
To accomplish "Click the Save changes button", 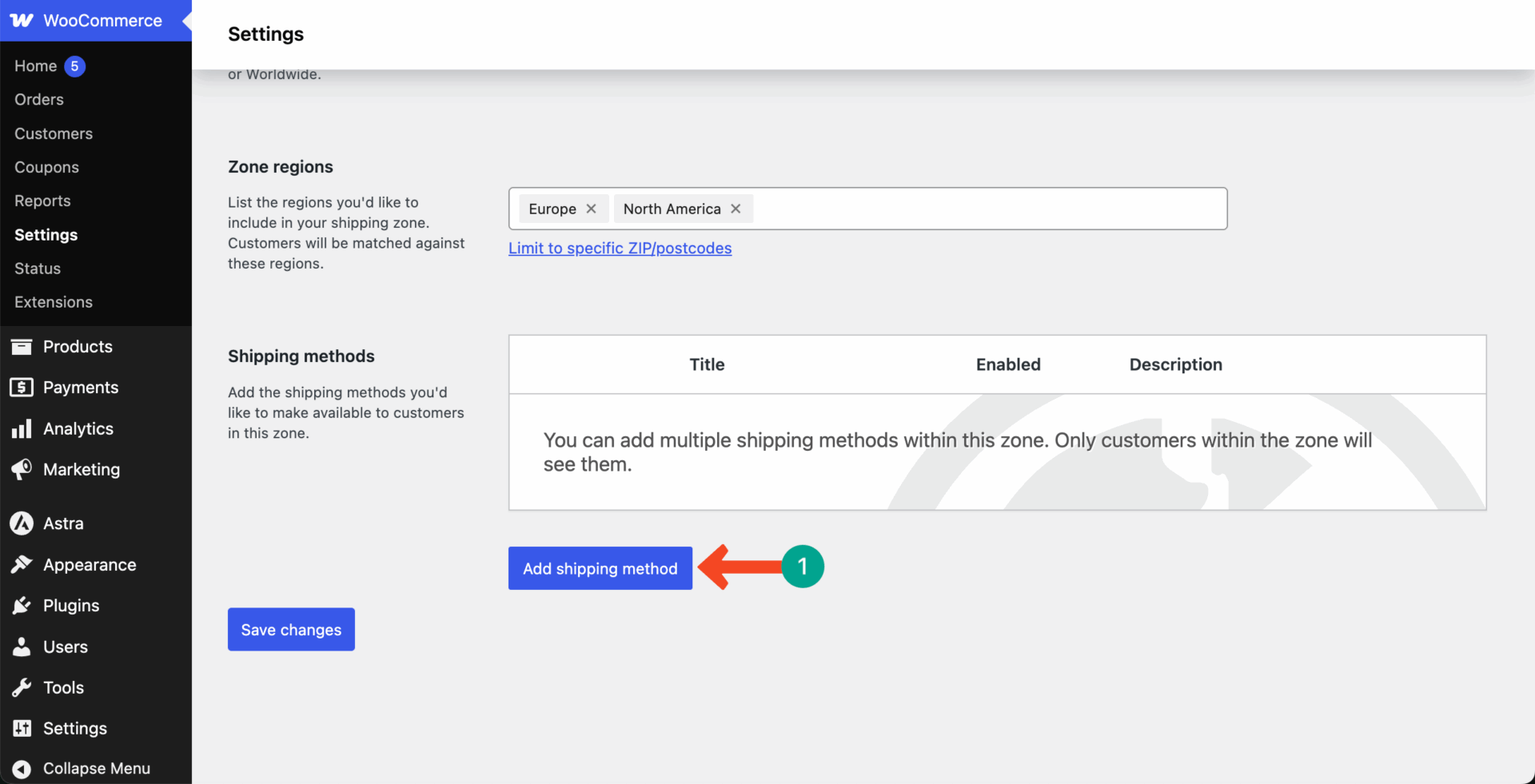I will pos(291,630).
